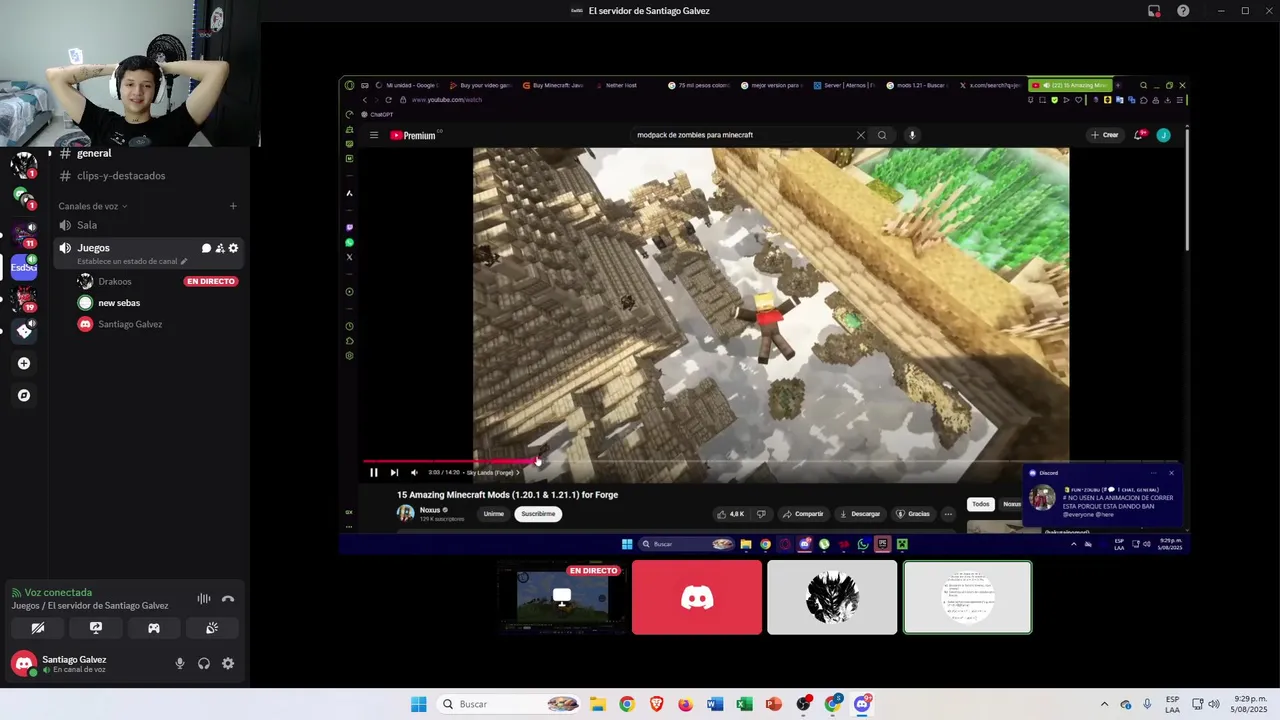Mute the YouTube player volume icon

(x=414, y=472)
